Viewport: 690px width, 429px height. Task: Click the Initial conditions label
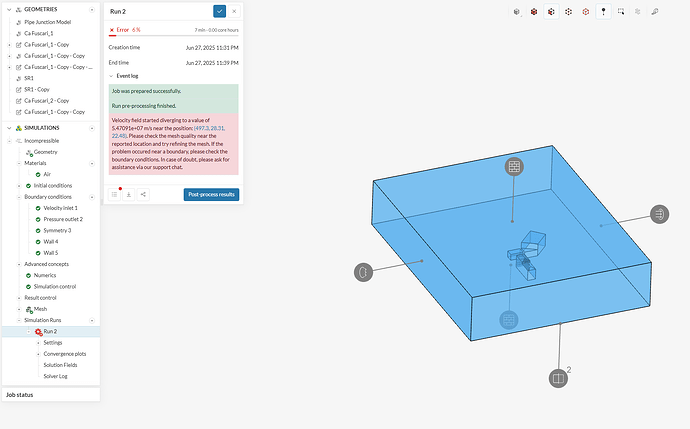click(x=53, y=186)
